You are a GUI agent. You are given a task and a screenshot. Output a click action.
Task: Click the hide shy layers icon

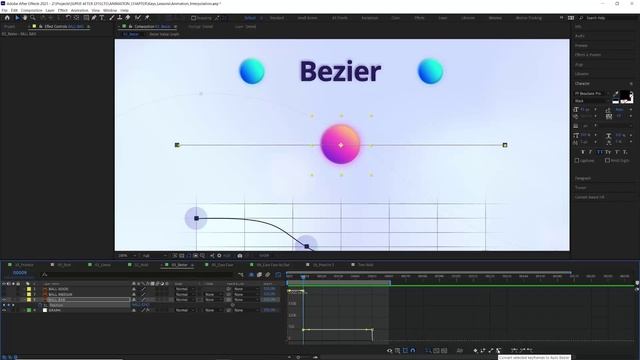pos(251,275)
